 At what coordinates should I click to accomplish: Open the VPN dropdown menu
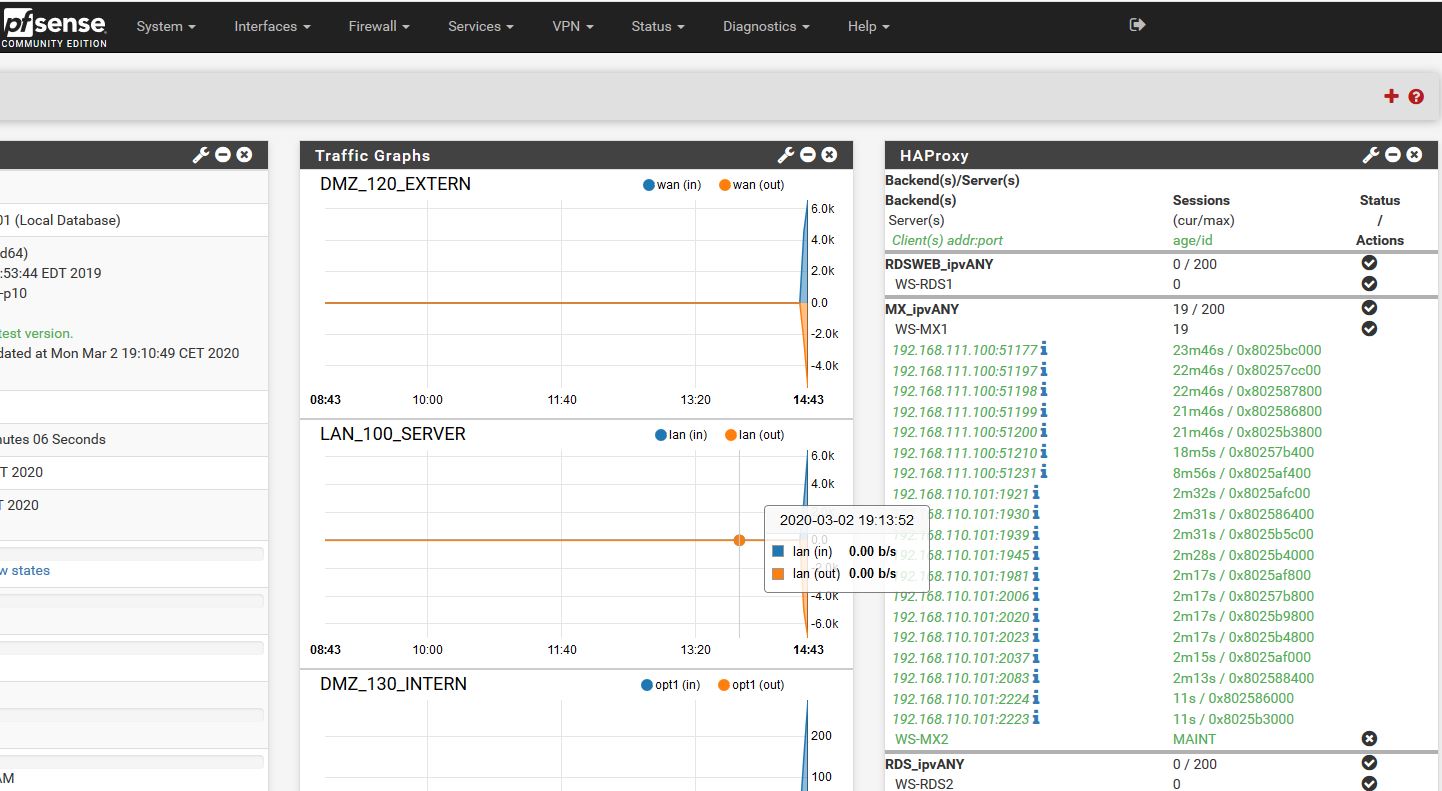coord(573,26)
